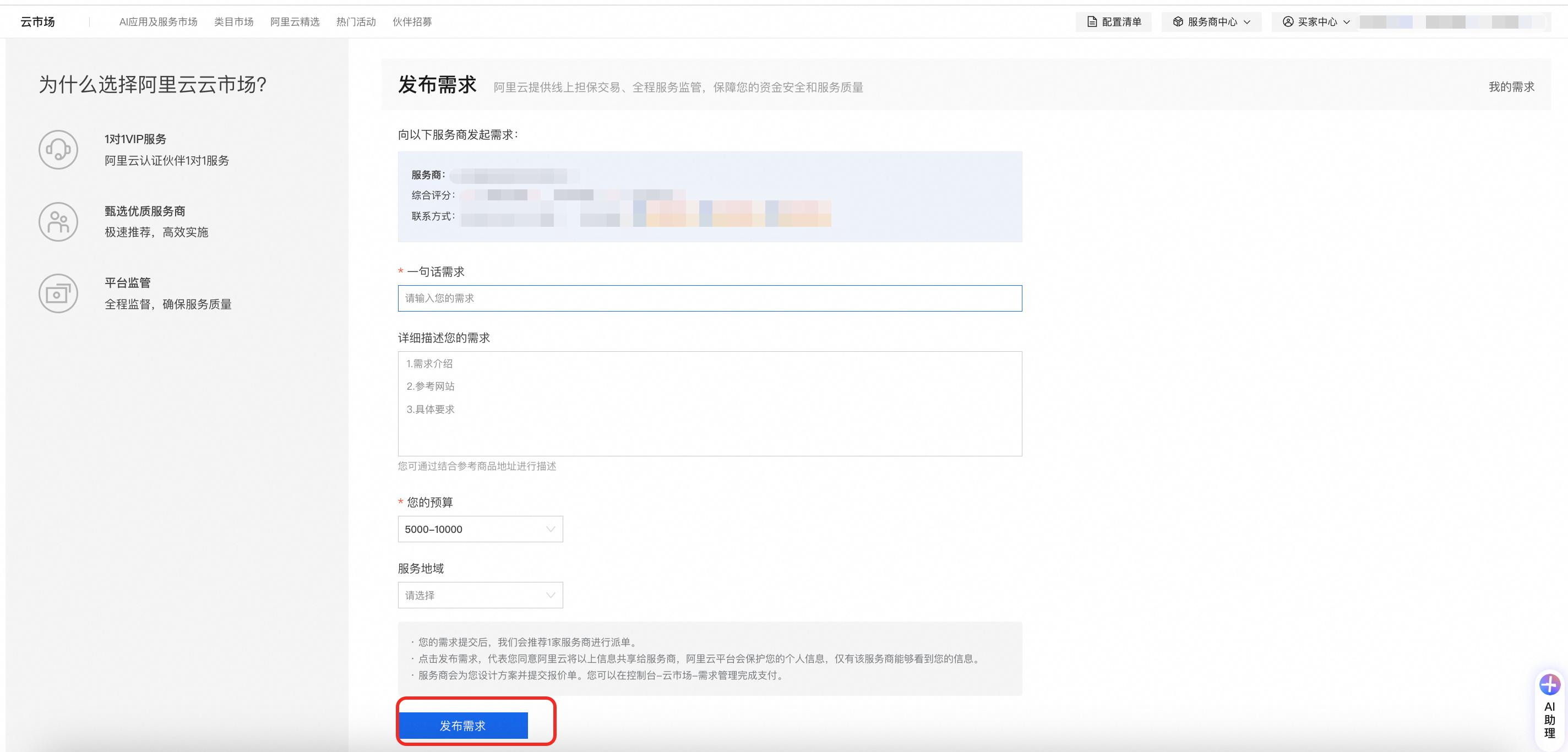Open 阿里云精选 navigation item

[x=295, y=22]
